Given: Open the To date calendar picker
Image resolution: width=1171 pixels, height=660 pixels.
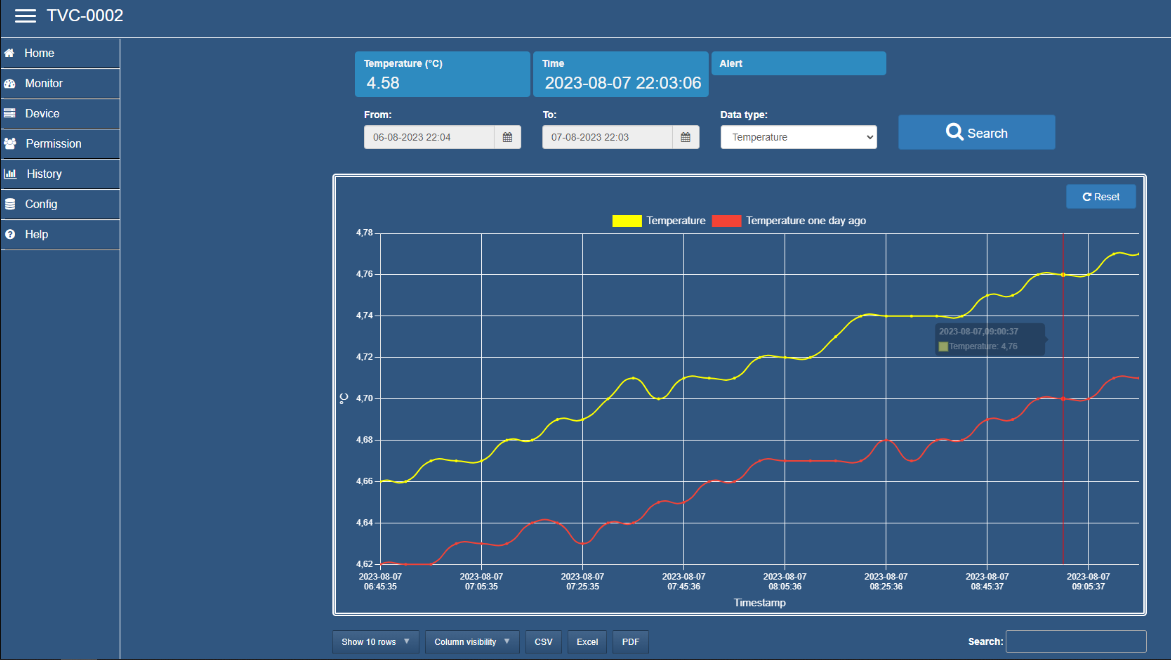Looking at the screenshot, I should point(685,137).
